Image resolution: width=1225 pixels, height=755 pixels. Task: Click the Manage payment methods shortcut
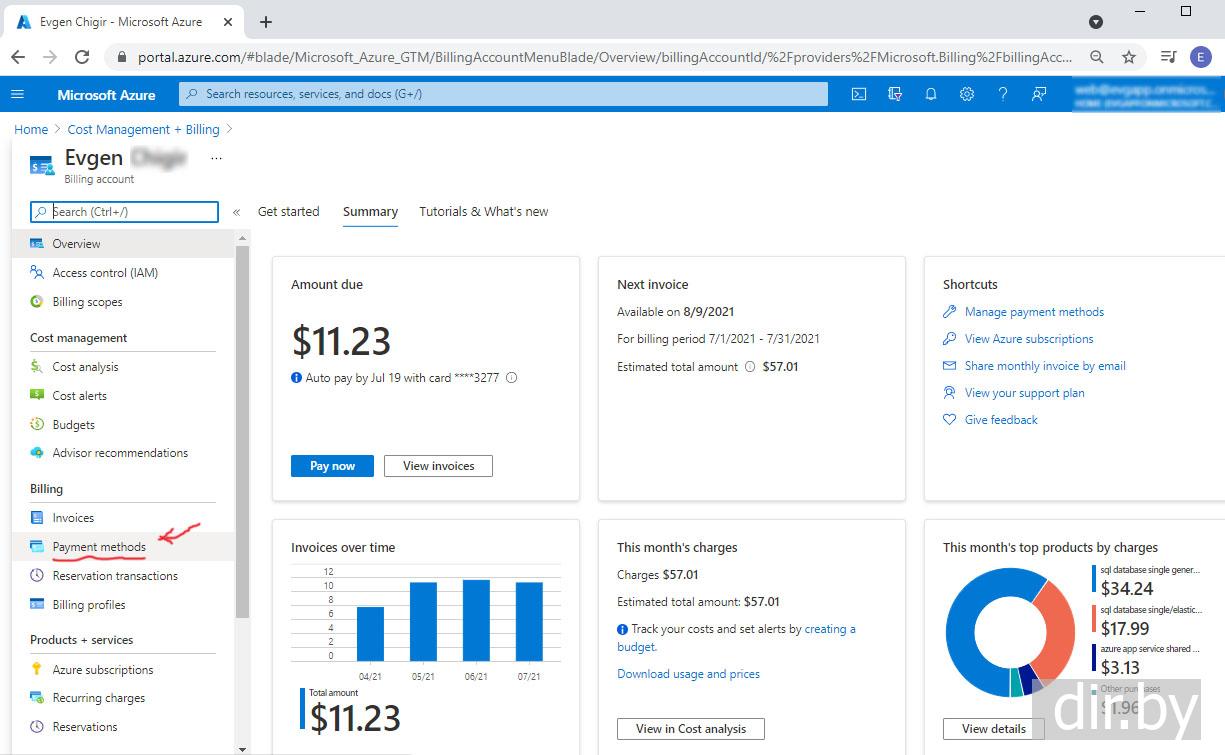[x=1034, y=312]
